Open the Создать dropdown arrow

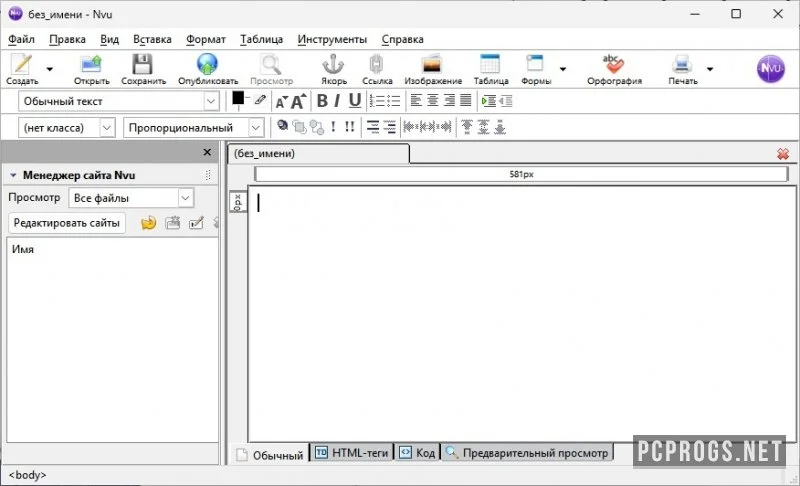[x=49, y=69]
